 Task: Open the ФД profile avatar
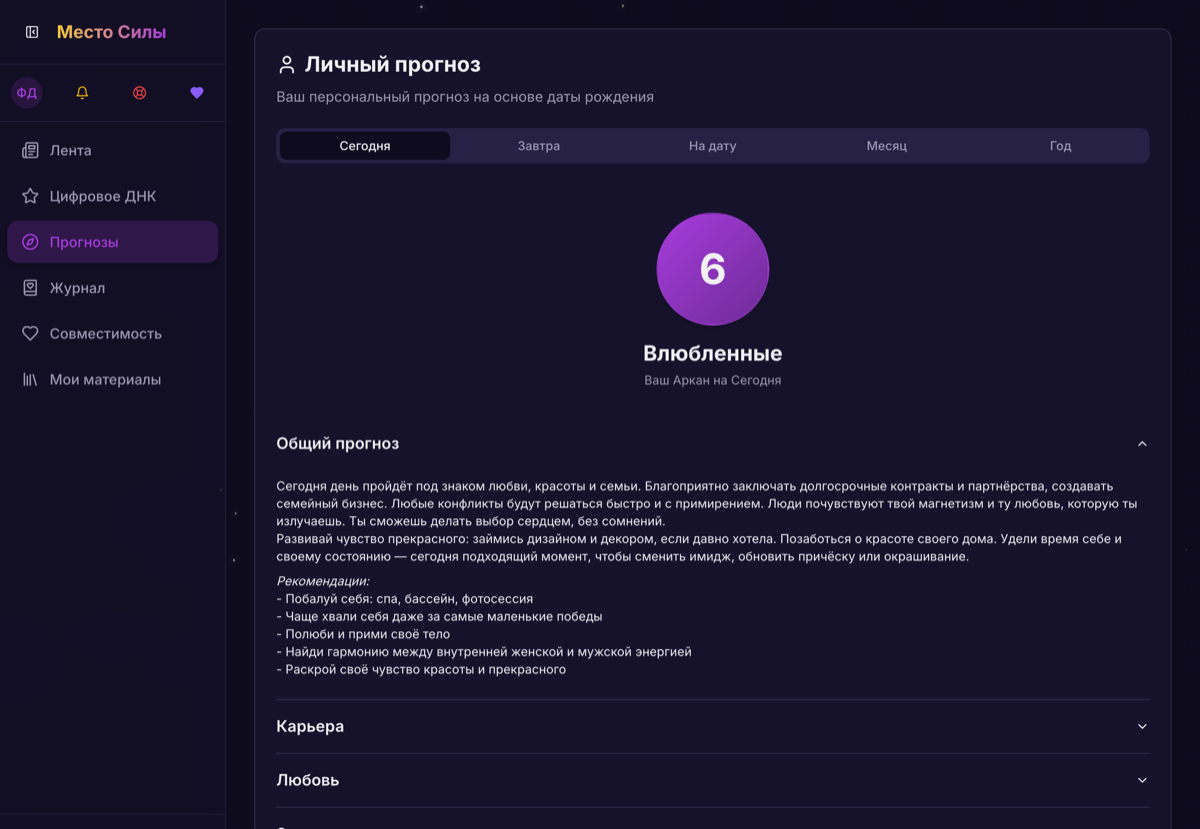coord(27,93)
